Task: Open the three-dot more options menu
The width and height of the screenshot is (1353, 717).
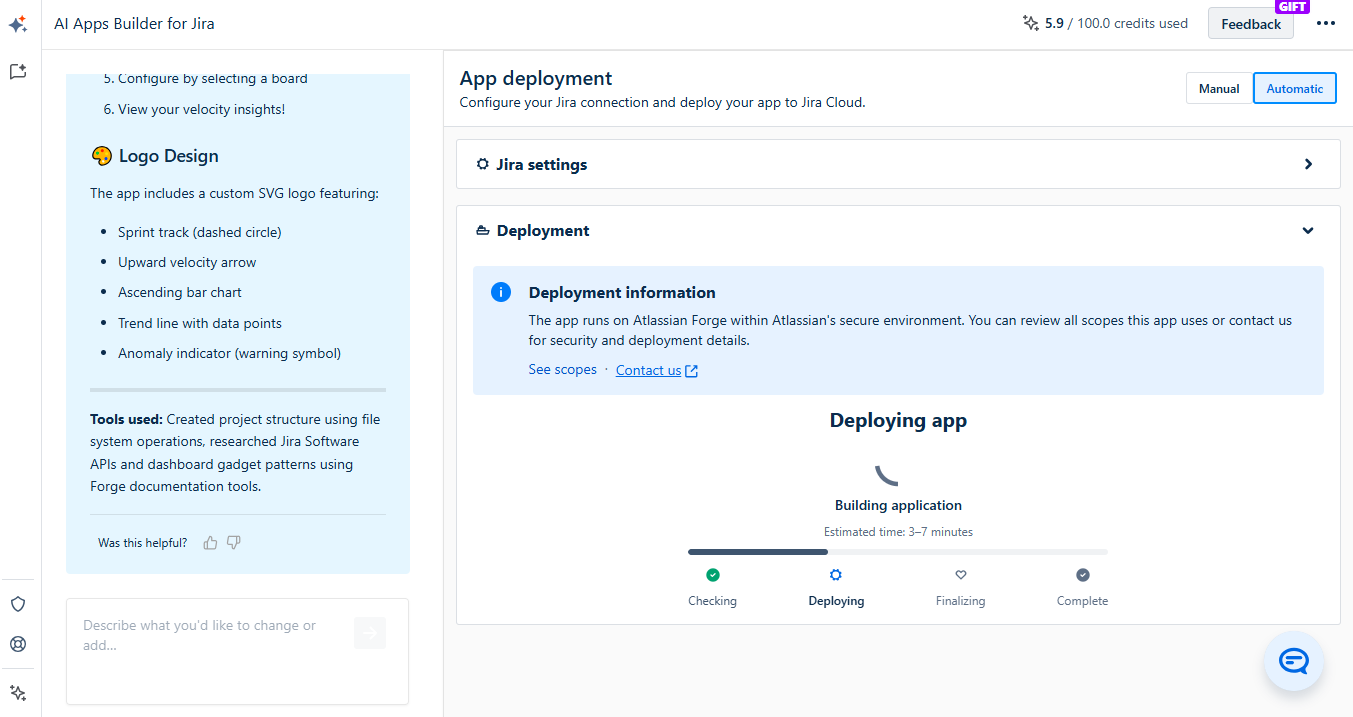Action: (x=1326, y=24)
